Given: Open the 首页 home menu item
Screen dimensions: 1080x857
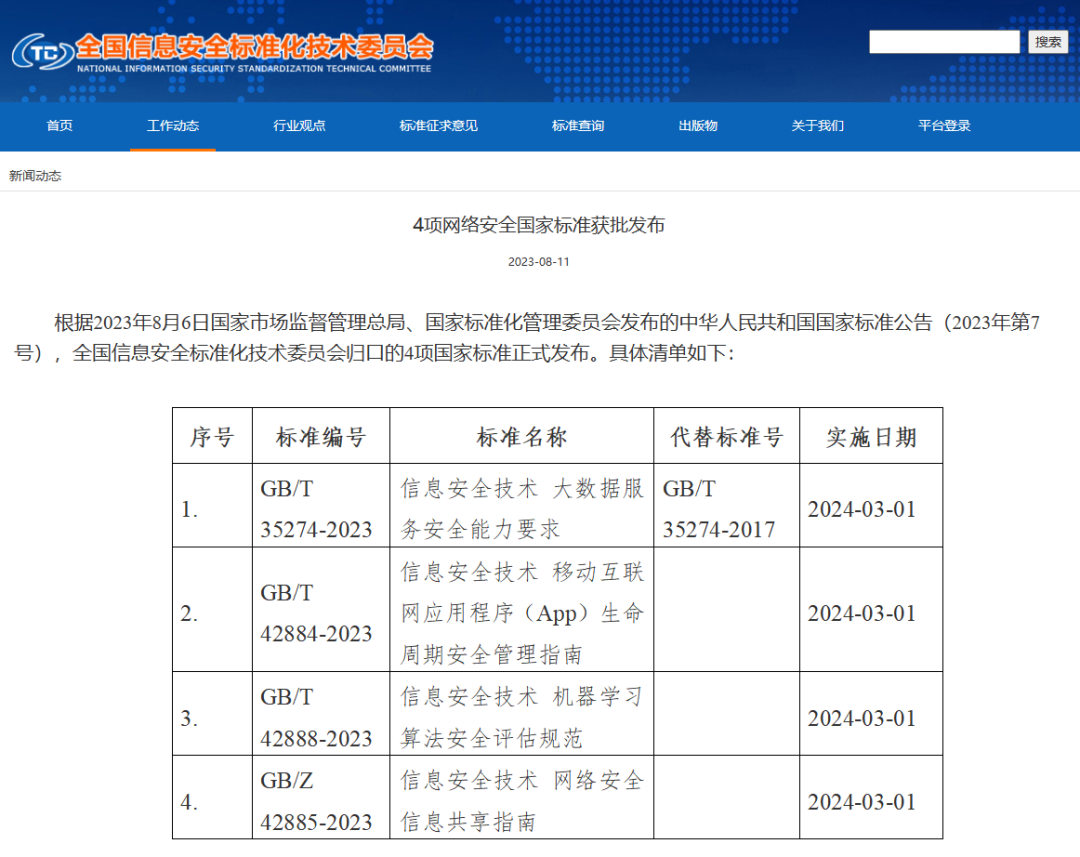Looking at the screenshot, I should point(59,126).
